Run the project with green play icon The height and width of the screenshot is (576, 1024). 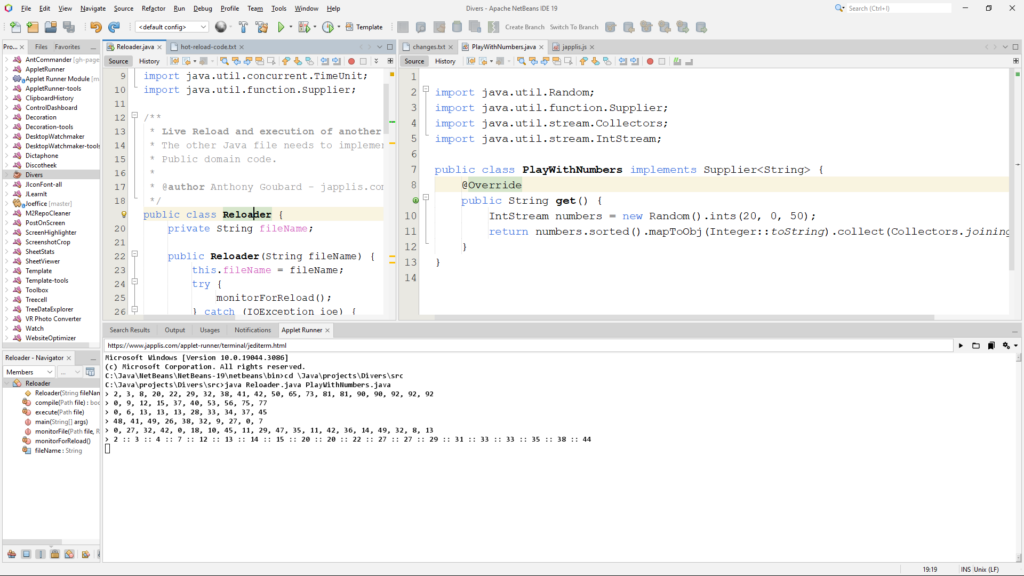[281, 27]
